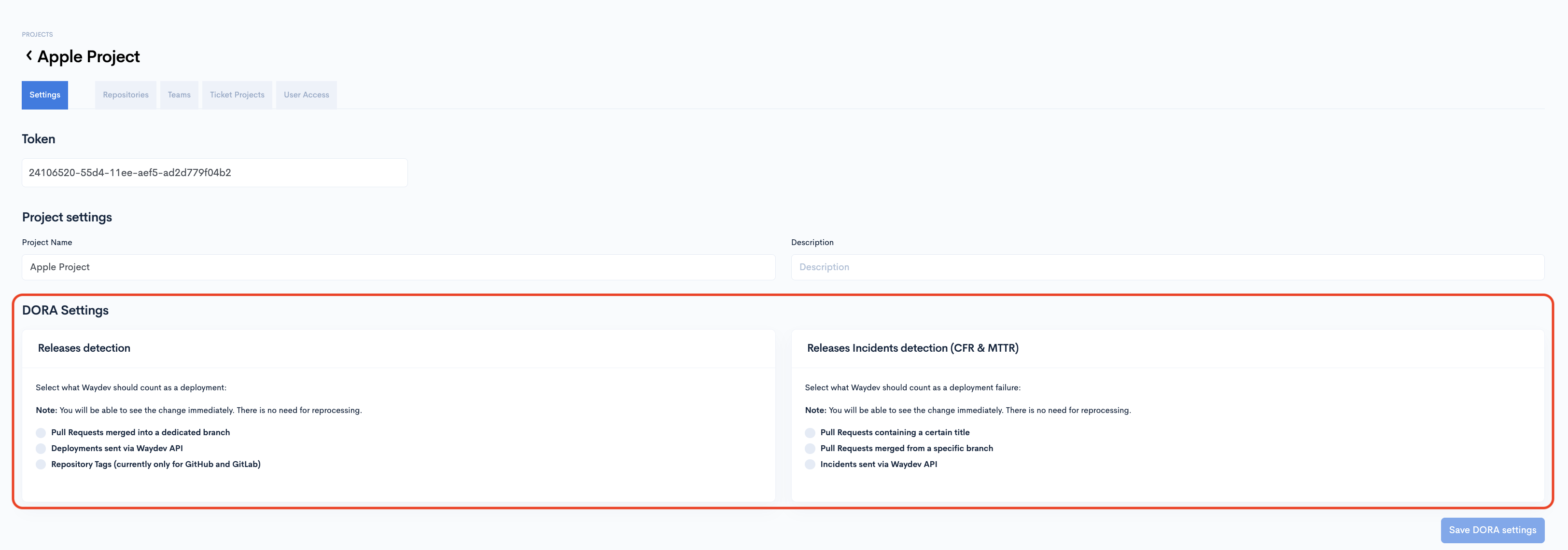
Task: Click the PROJECTS breadcrumb link
Action: click(37, 35)
